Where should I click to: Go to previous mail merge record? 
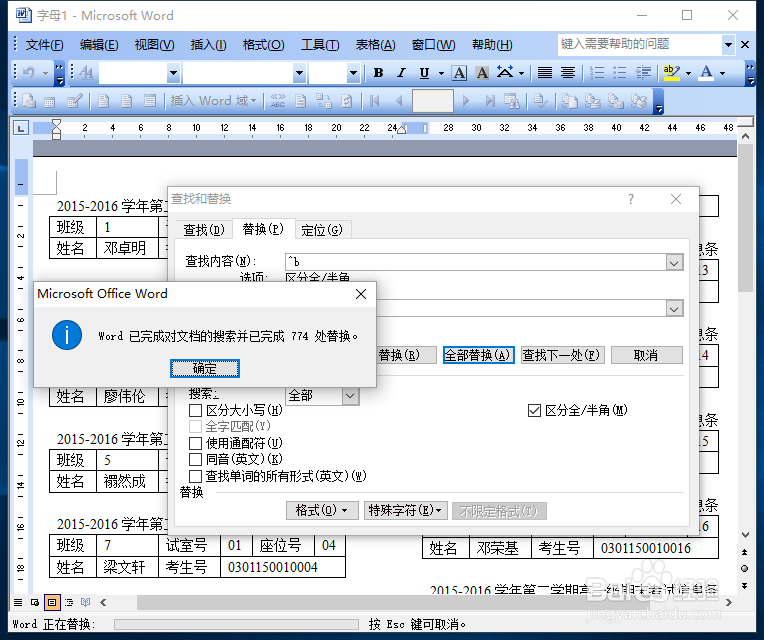coord(399,101)
